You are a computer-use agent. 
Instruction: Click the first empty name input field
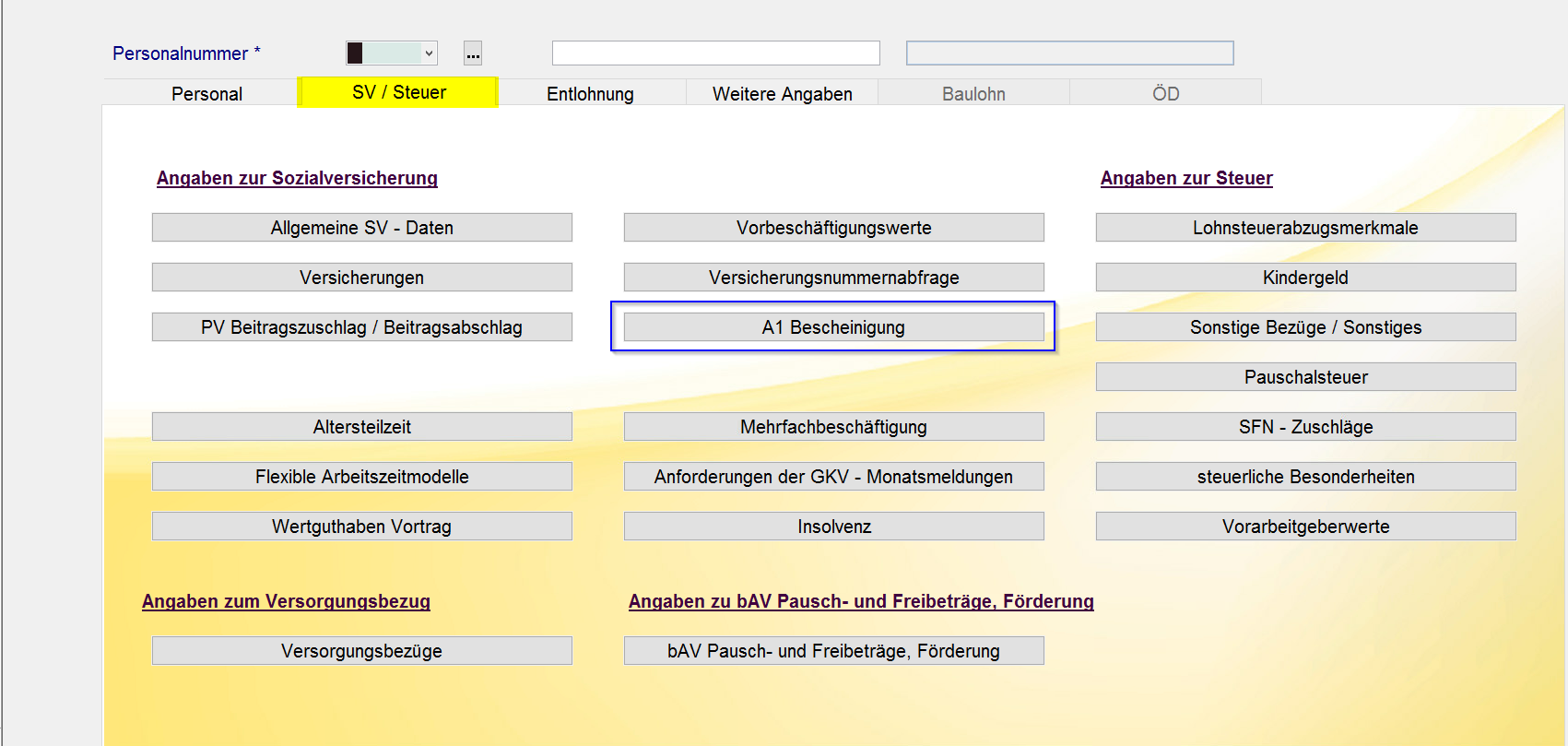[715, 53]
